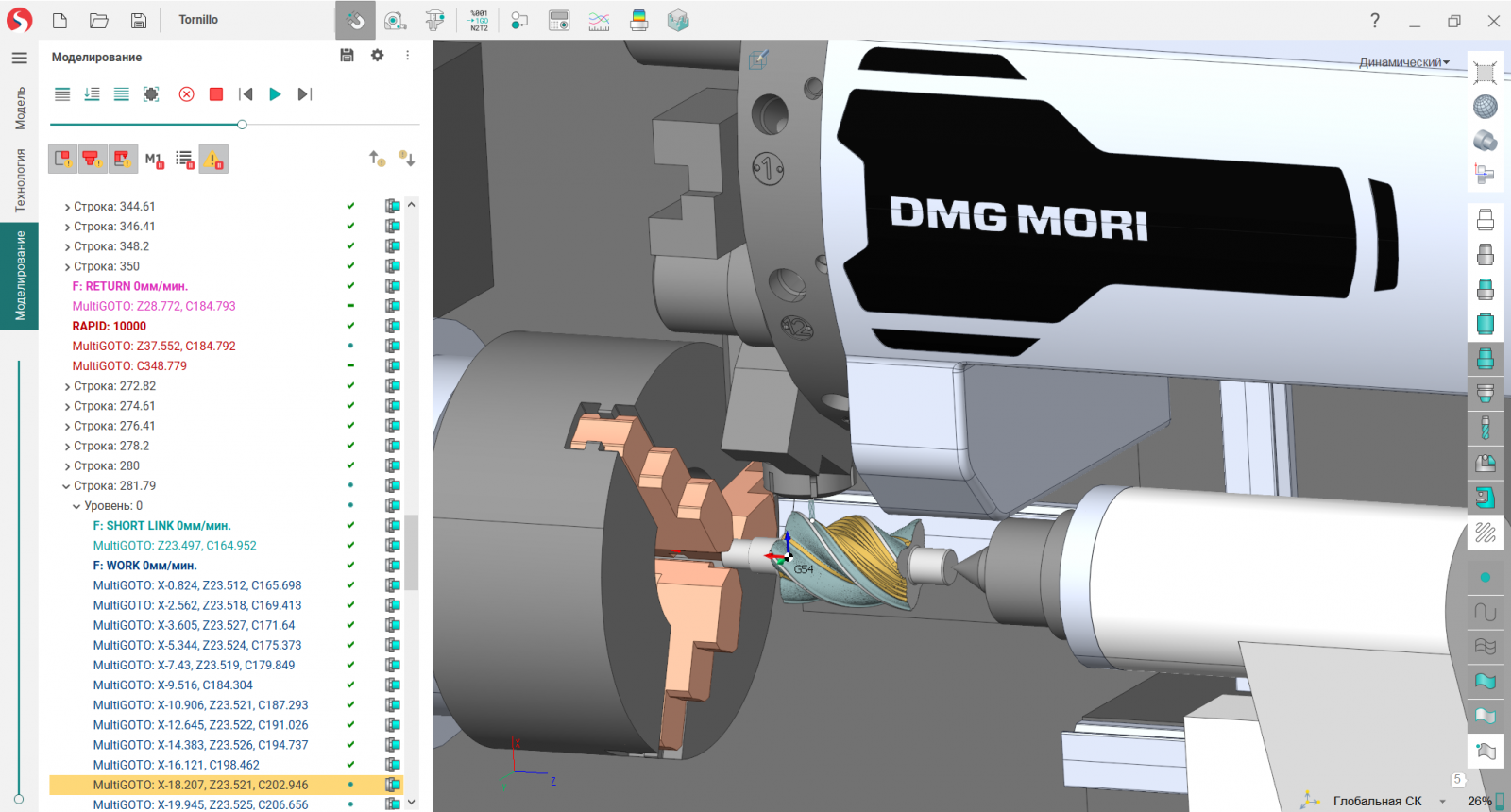Viewport: 1511px width, 812px height.
Task: Open the hamburger menu
Action: coord(19,58)
